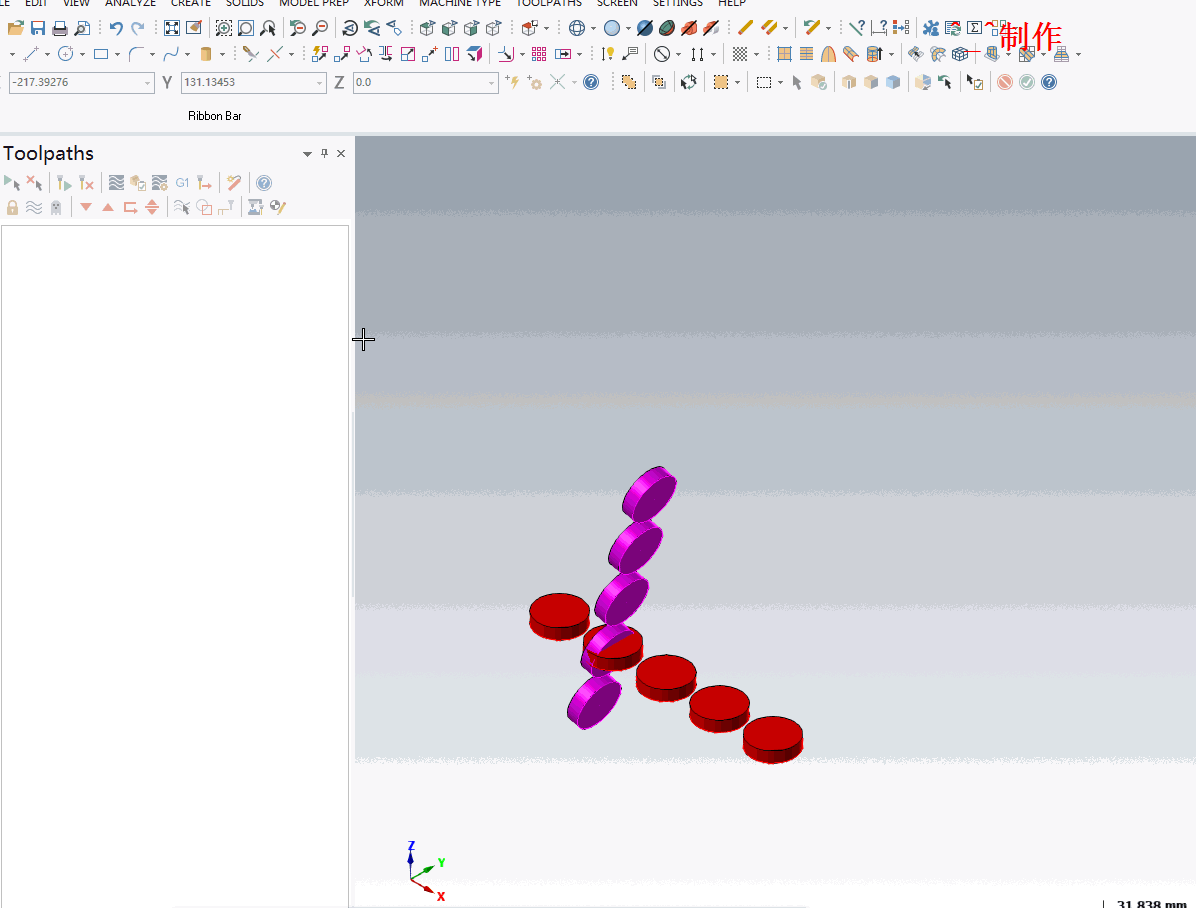Save the file with the floppy disk icon

(x=37, y=28)
